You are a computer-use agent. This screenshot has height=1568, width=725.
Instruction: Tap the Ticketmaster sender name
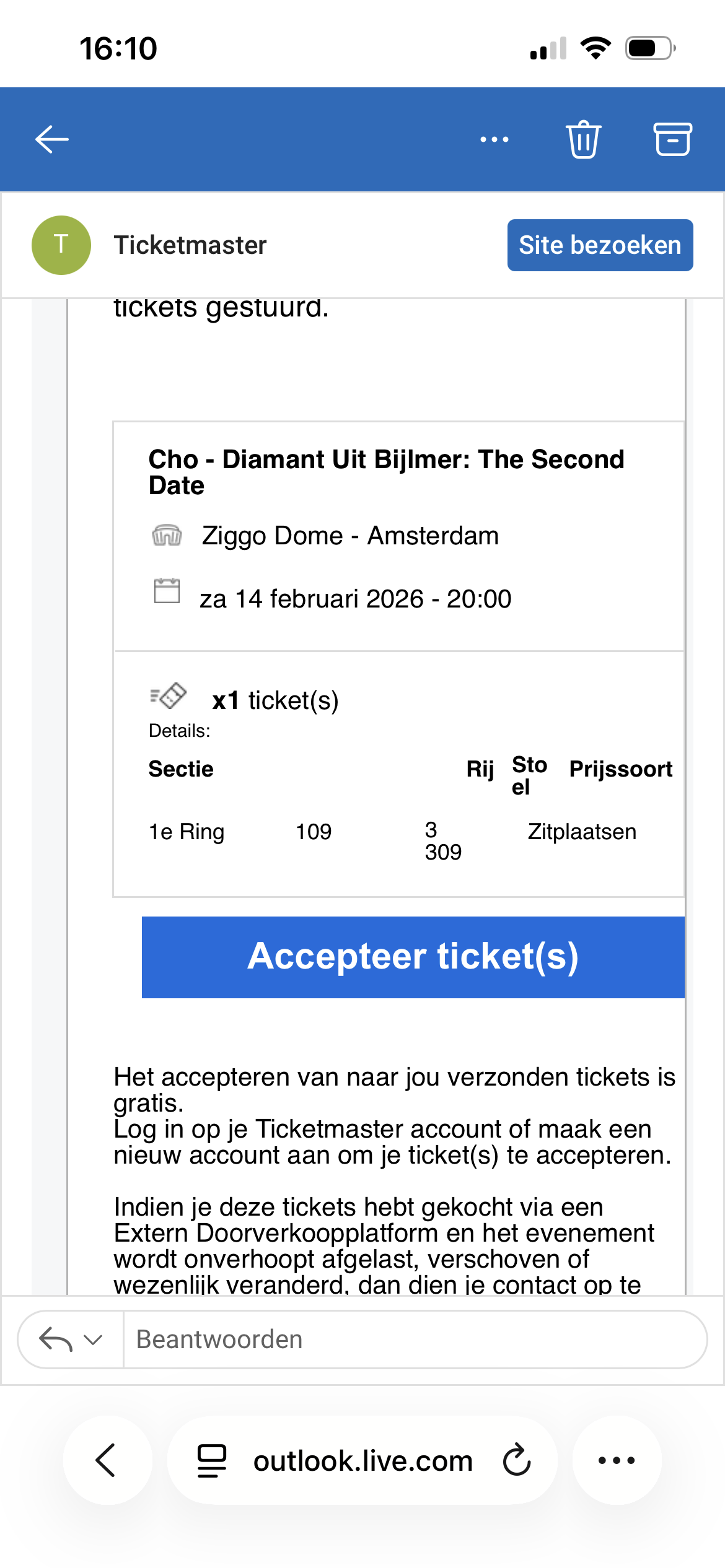190,245
